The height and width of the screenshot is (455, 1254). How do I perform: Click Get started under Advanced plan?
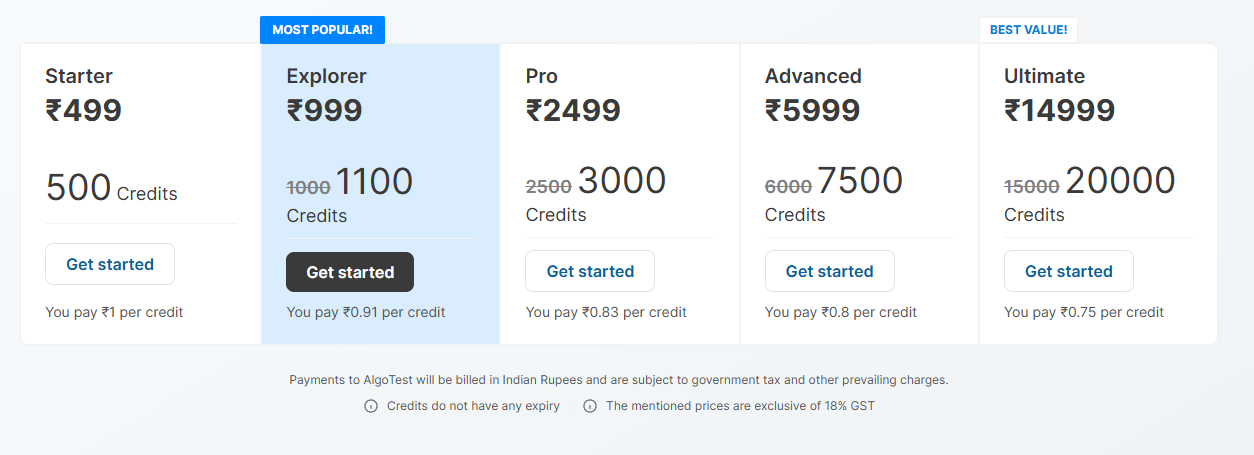(x=830, y=271)
